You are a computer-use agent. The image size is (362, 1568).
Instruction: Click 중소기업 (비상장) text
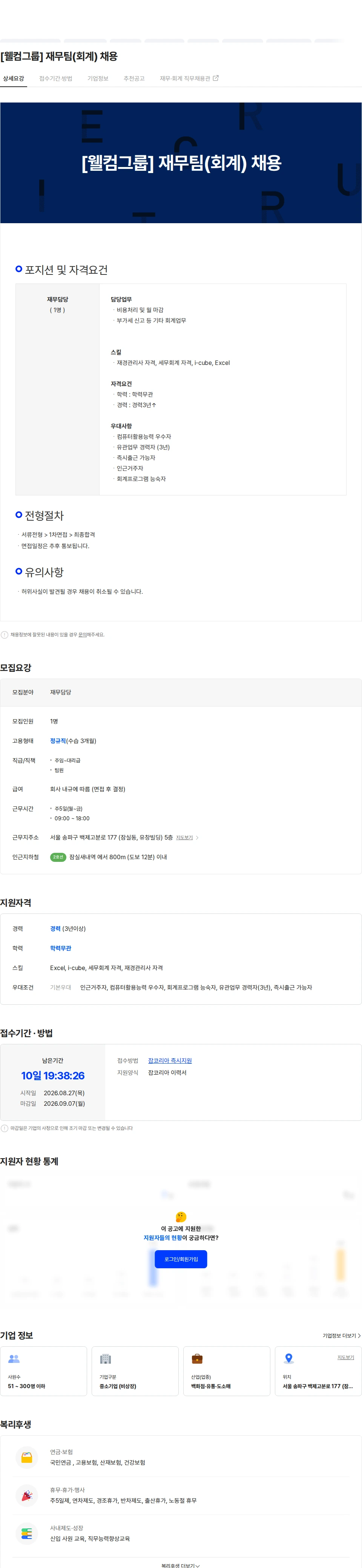(117, 1386)
